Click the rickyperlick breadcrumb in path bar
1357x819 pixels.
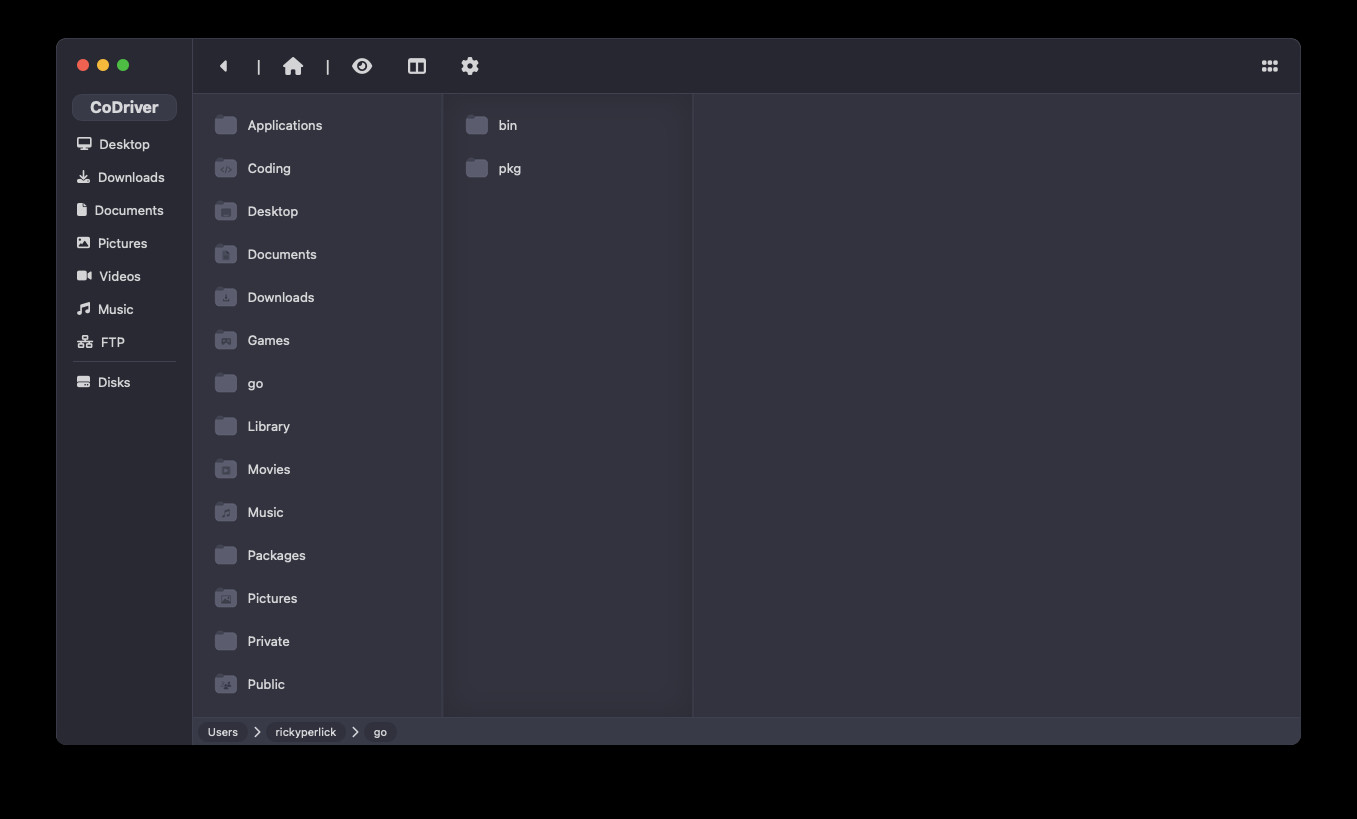pos(306,732)
